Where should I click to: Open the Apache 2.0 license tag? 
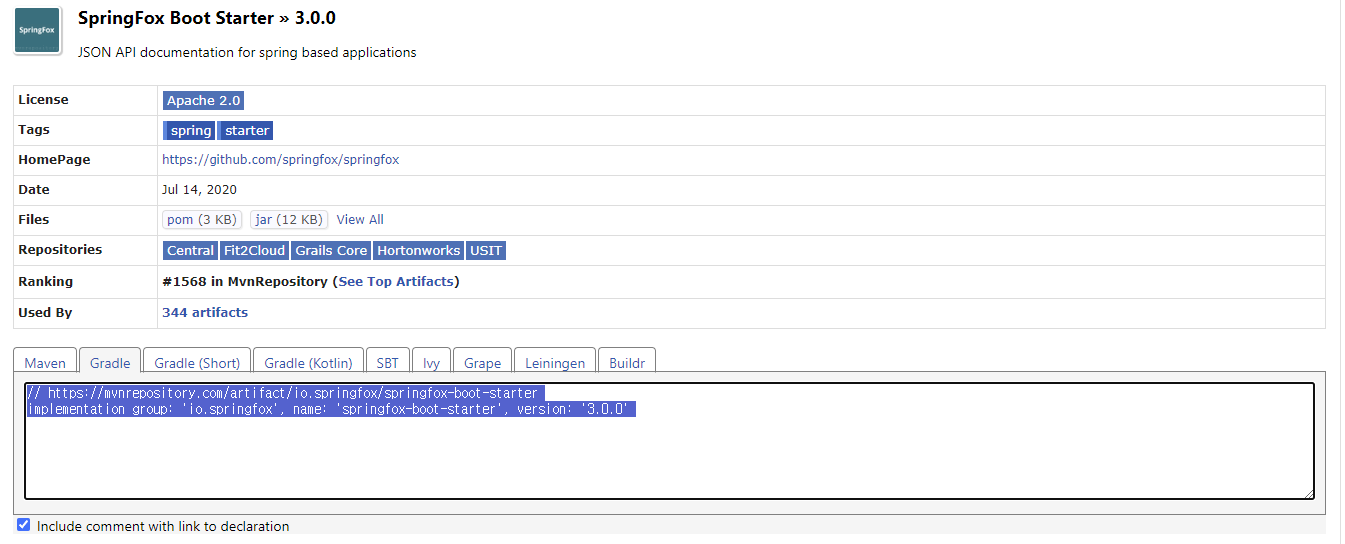click(203, 100)
